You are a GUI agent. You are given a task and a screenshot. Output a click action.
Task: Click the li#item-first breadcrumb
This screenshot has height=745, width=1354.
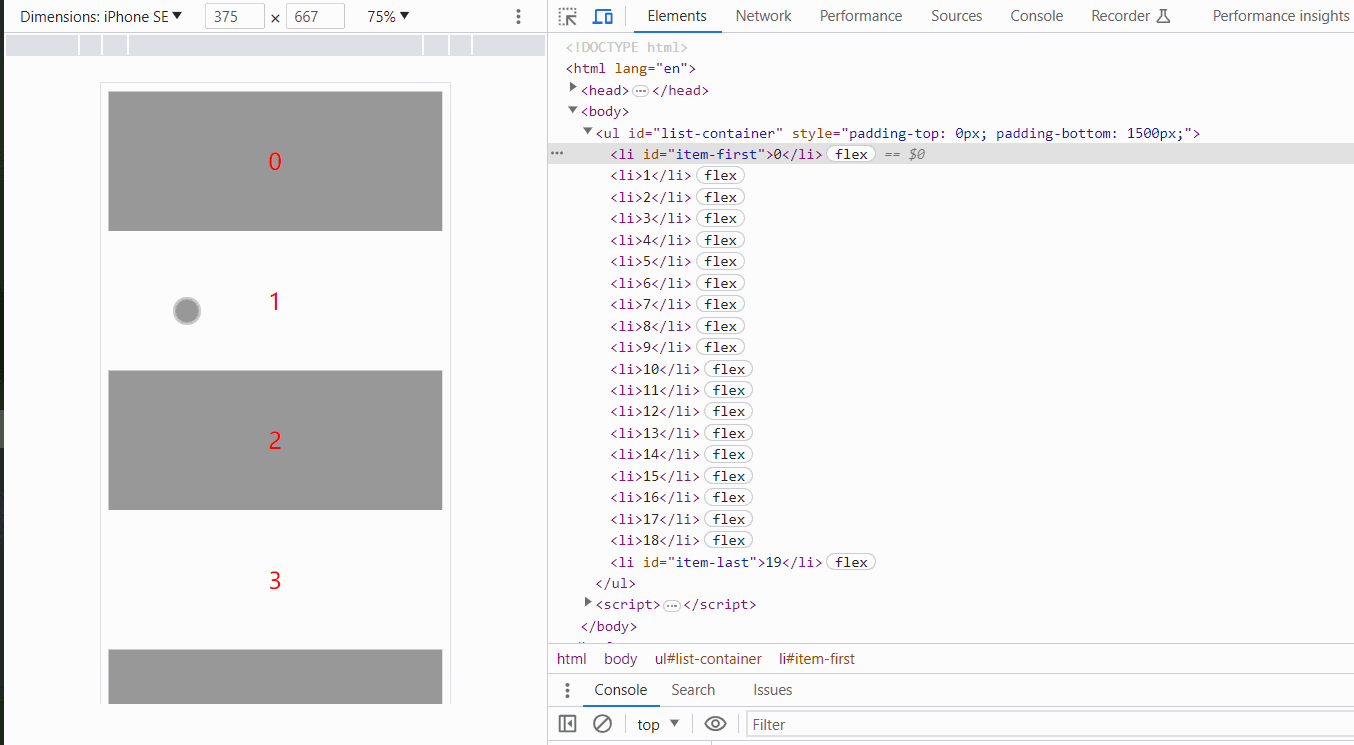coord(817,659)
